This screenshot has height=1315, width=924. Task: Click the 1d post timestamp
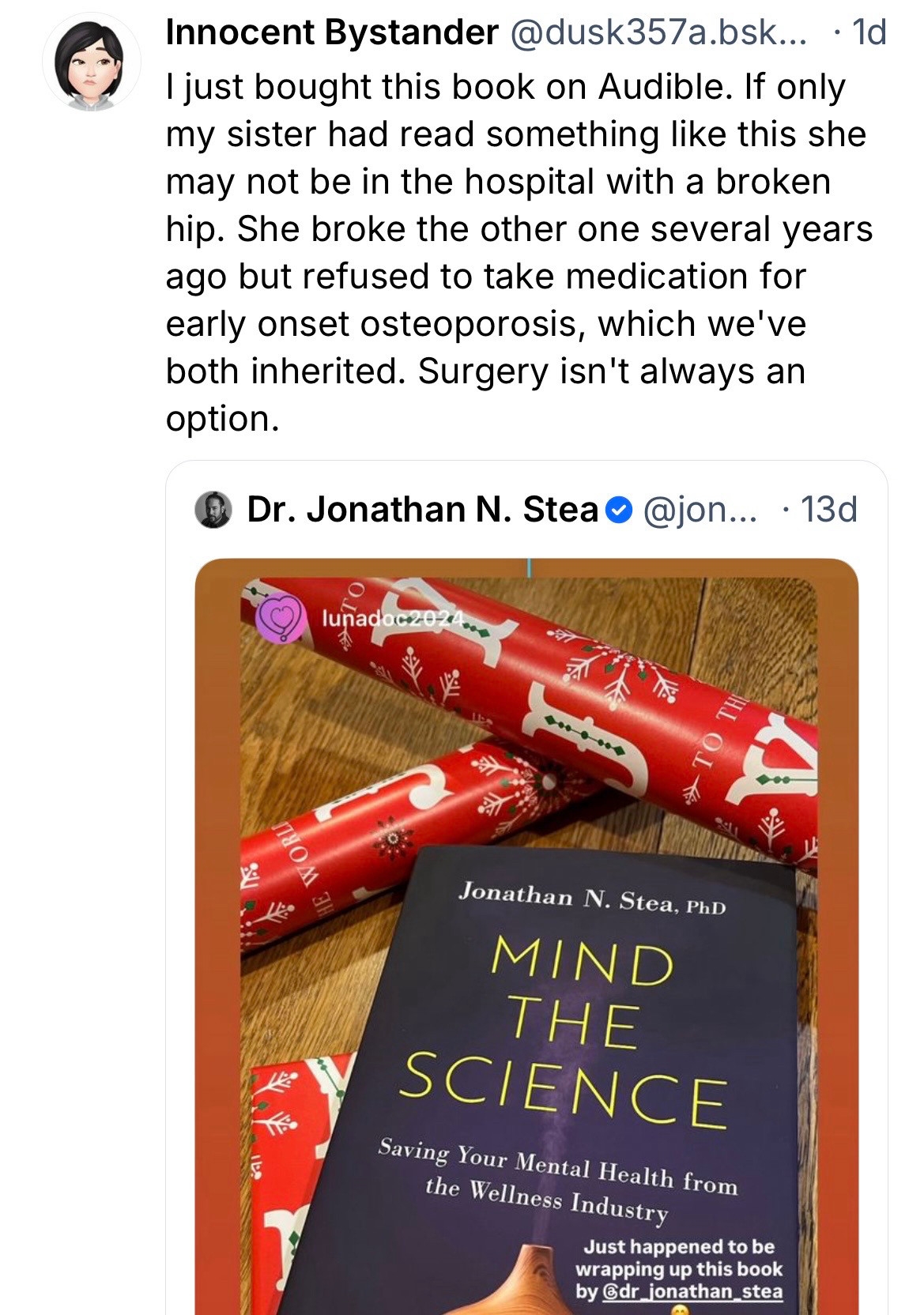869,32
